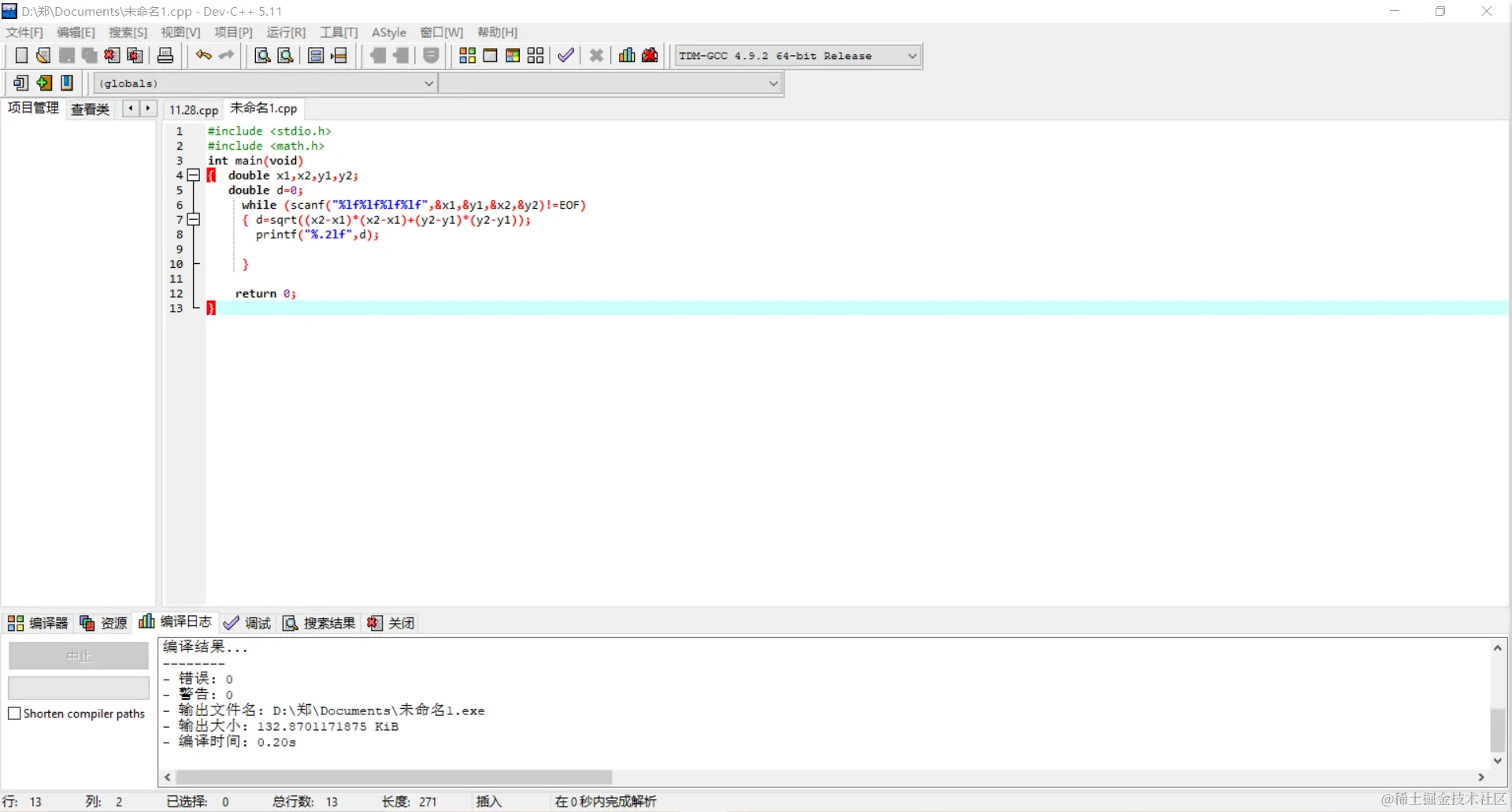Click the Goto function toolbar icon
Viewport: 1512px width, 812px height.
click(316, 55)
